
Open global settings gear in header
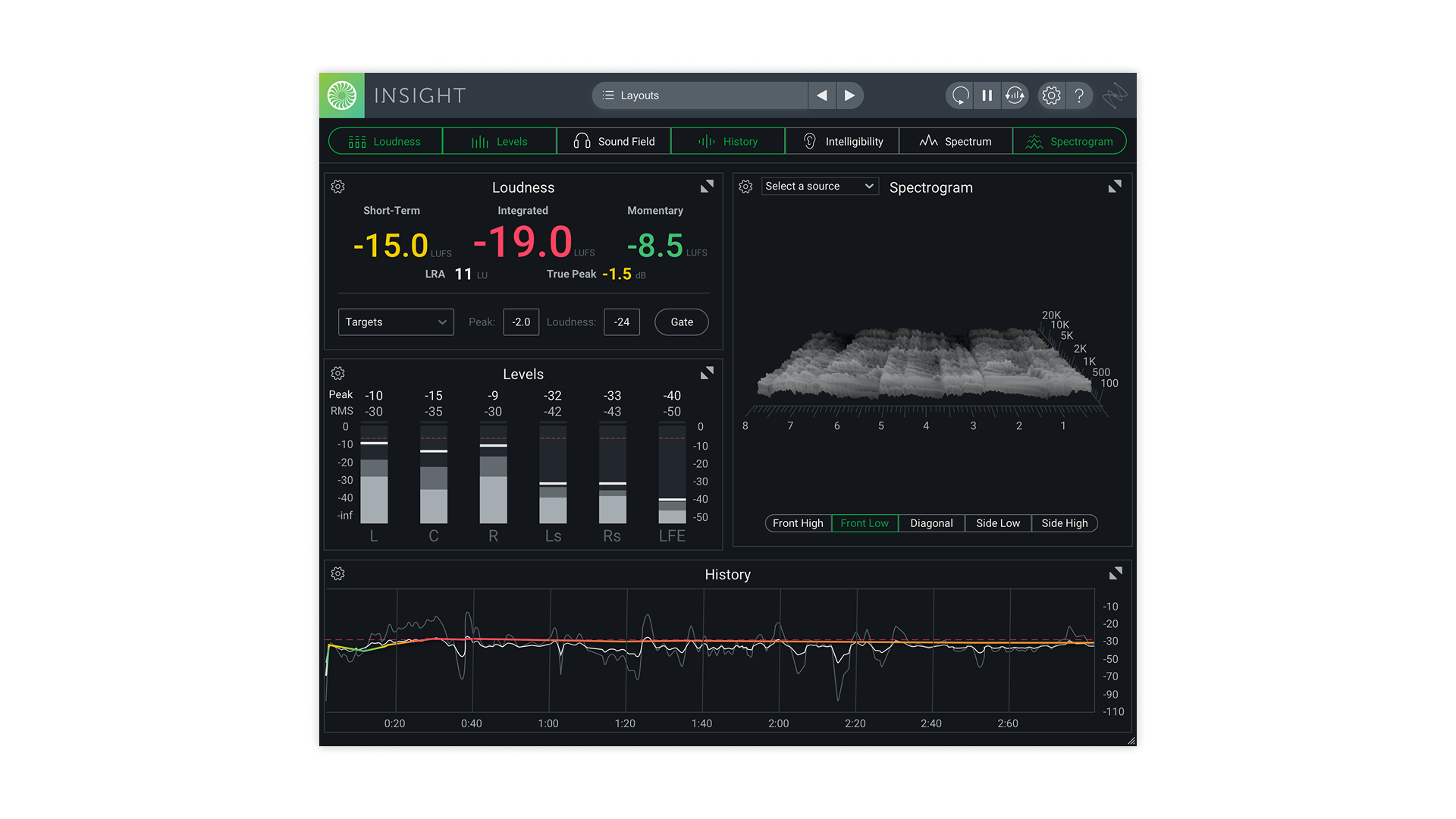point(1051,96)
